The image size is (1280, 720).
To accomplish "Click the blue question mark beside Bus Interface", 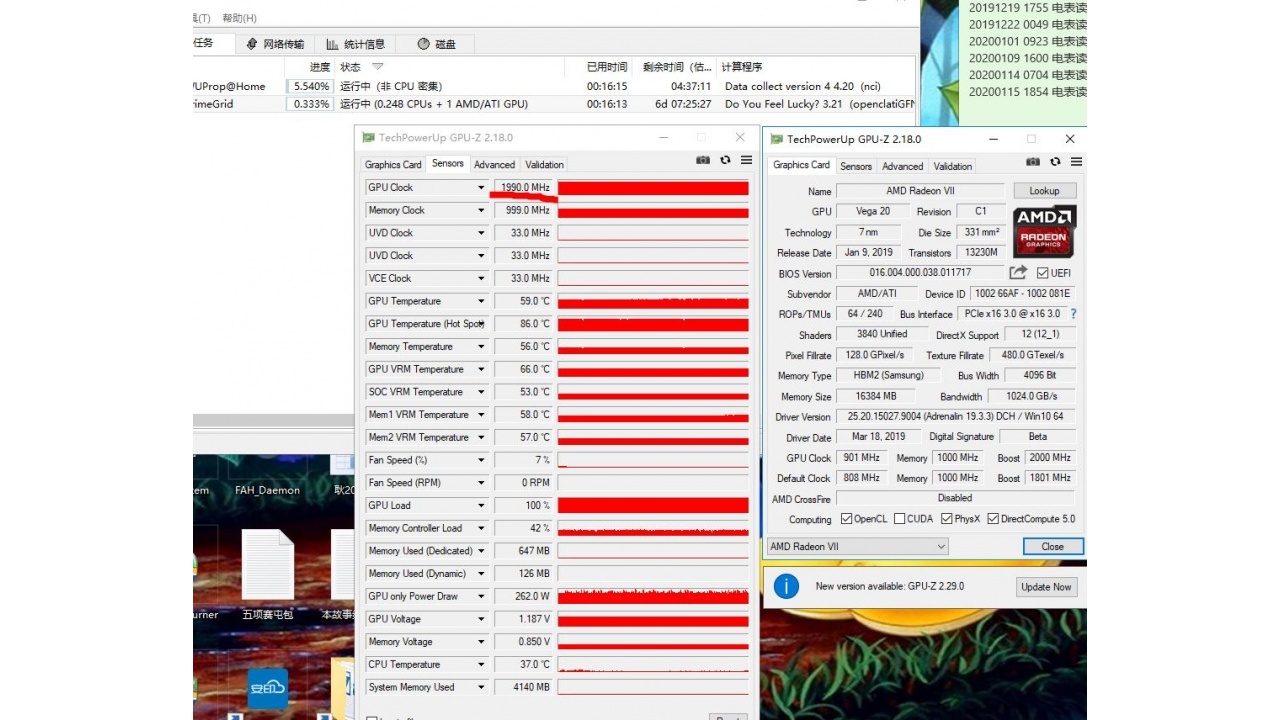I will pyautogui.click(x=1073, y=314).
